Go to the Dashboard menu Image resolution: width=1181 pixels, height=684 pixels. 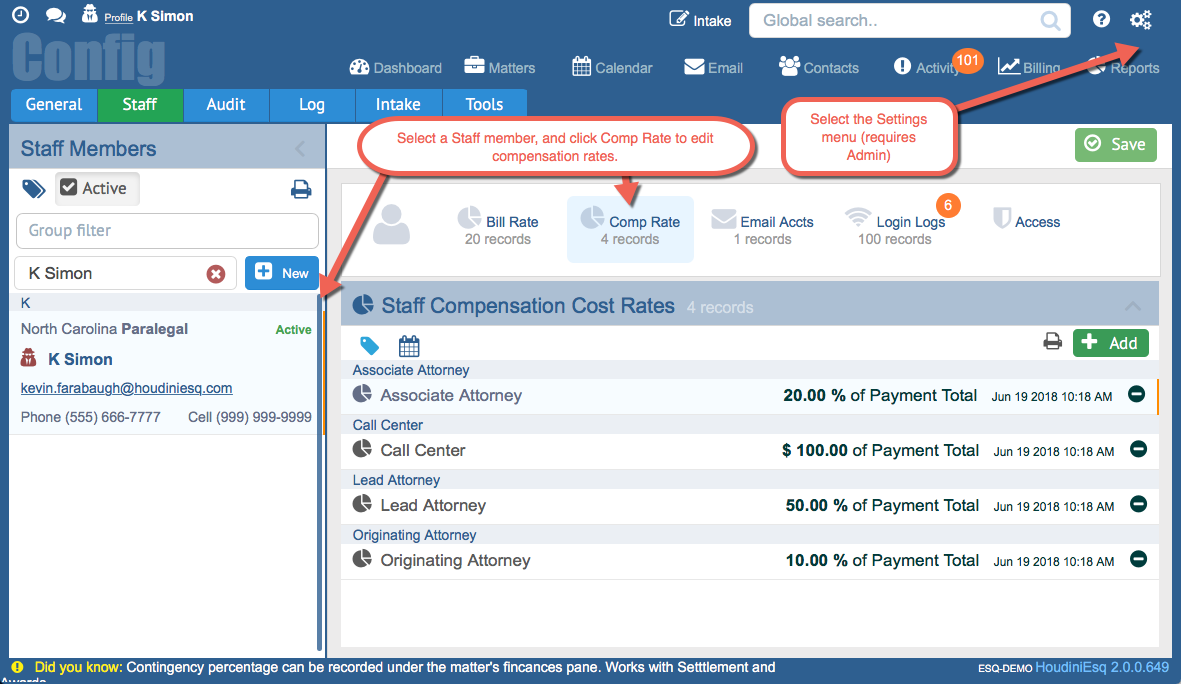point(395,67)
